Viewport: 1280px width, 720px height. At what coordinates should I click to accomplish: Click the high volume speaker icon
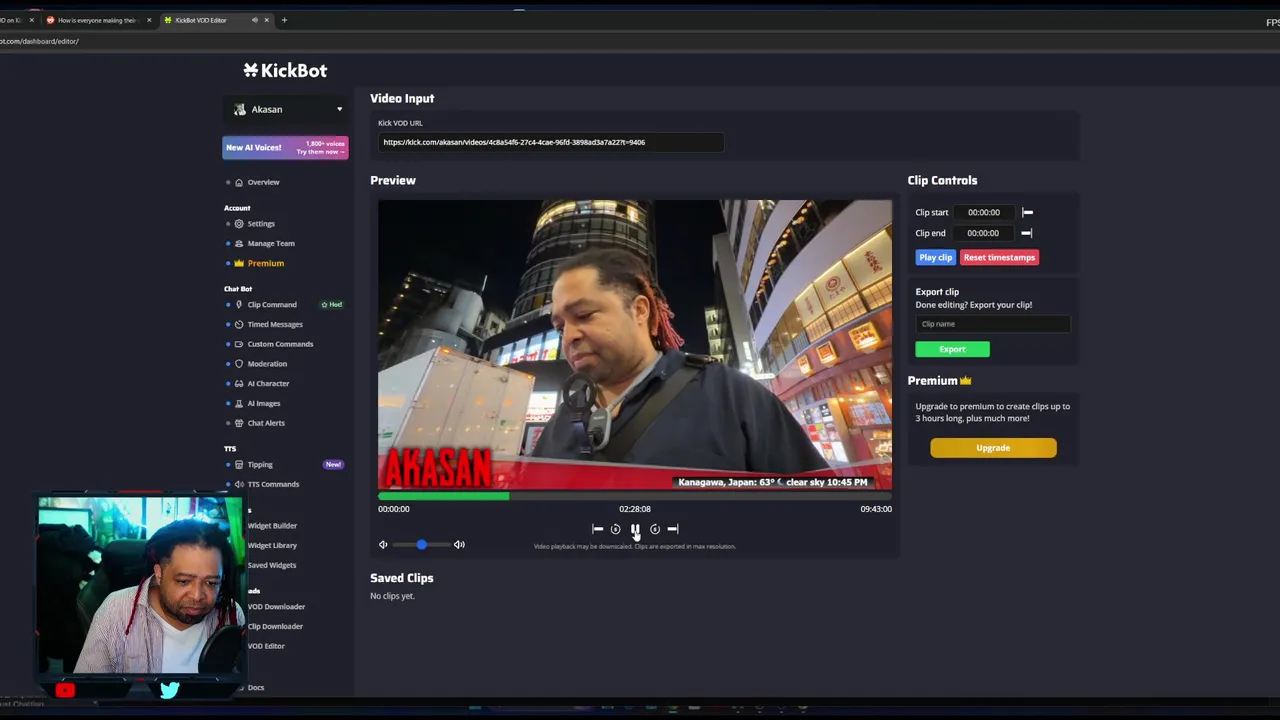point(459,545)
